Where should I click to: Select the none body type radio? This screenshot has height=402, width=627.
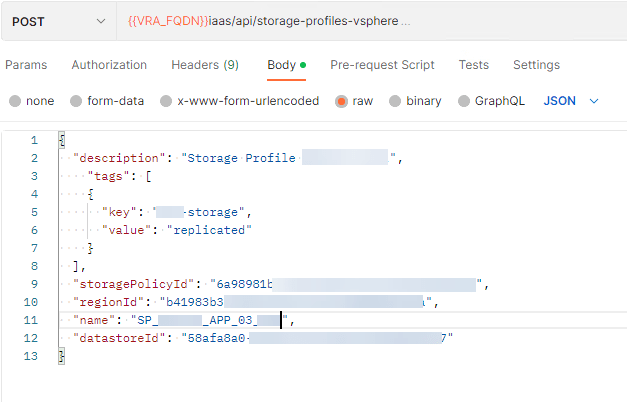point(15,101)
